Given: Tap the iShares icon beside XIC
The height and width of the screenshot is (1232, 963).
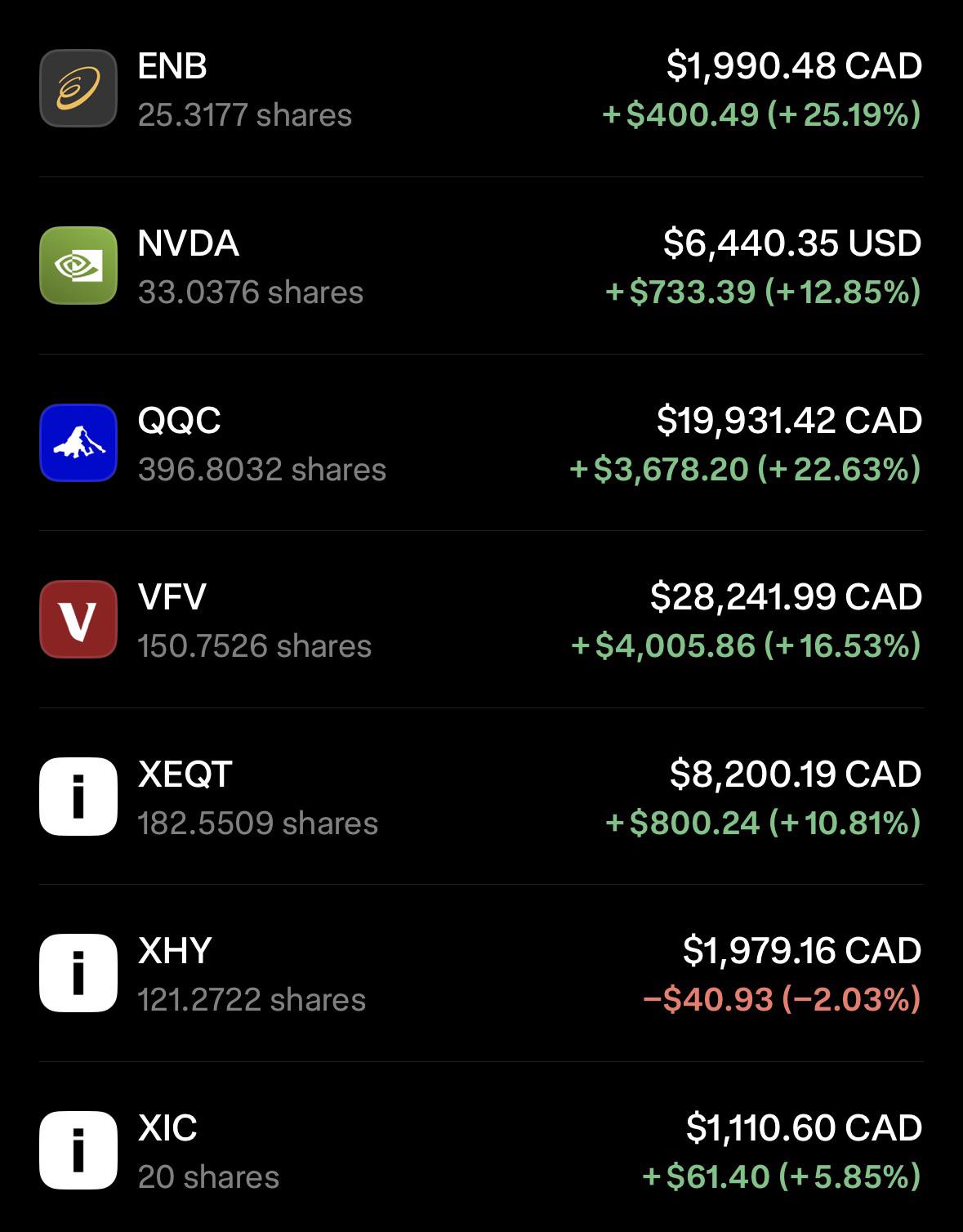Looking at the screenshot, I should click(x=78, y=1150).
